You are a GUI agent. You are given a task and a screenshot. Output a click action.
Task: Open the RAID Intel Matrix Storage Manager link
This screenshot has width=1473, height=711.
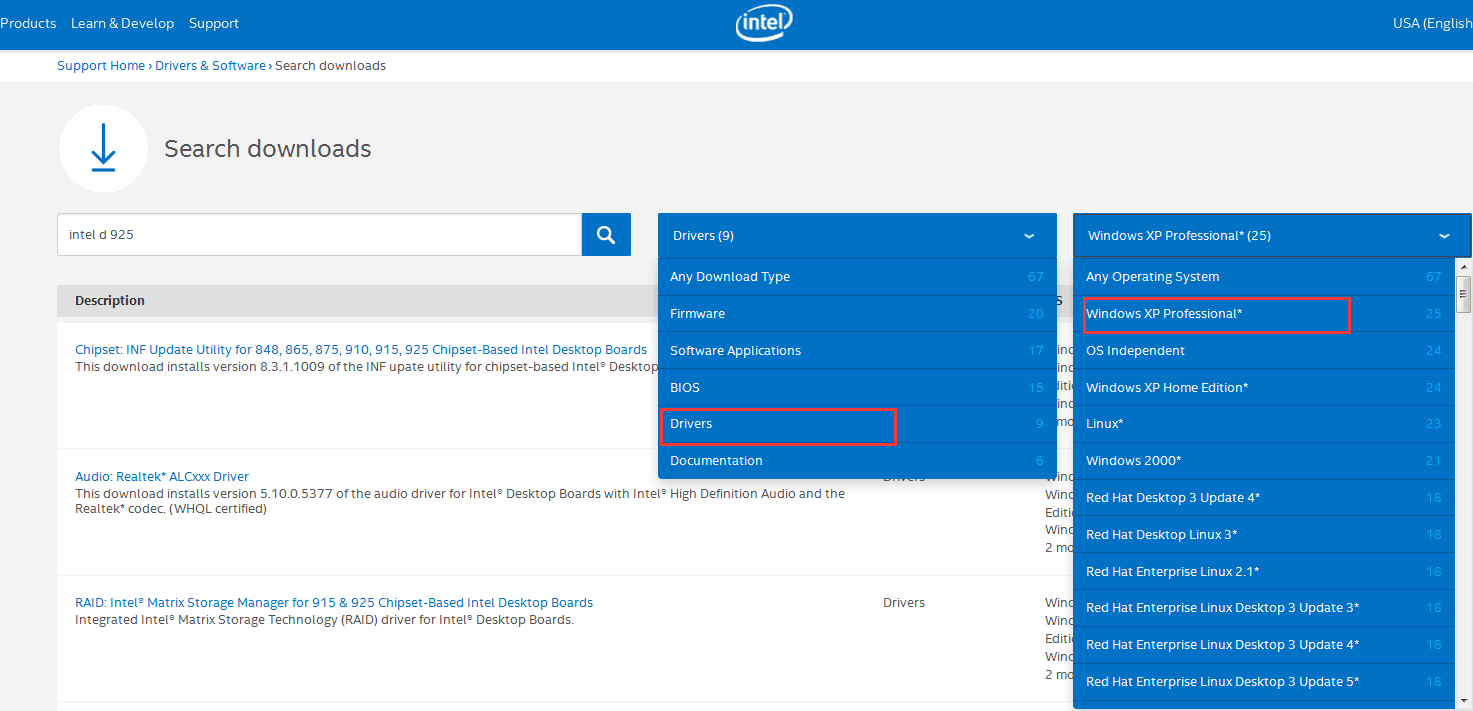334,603
